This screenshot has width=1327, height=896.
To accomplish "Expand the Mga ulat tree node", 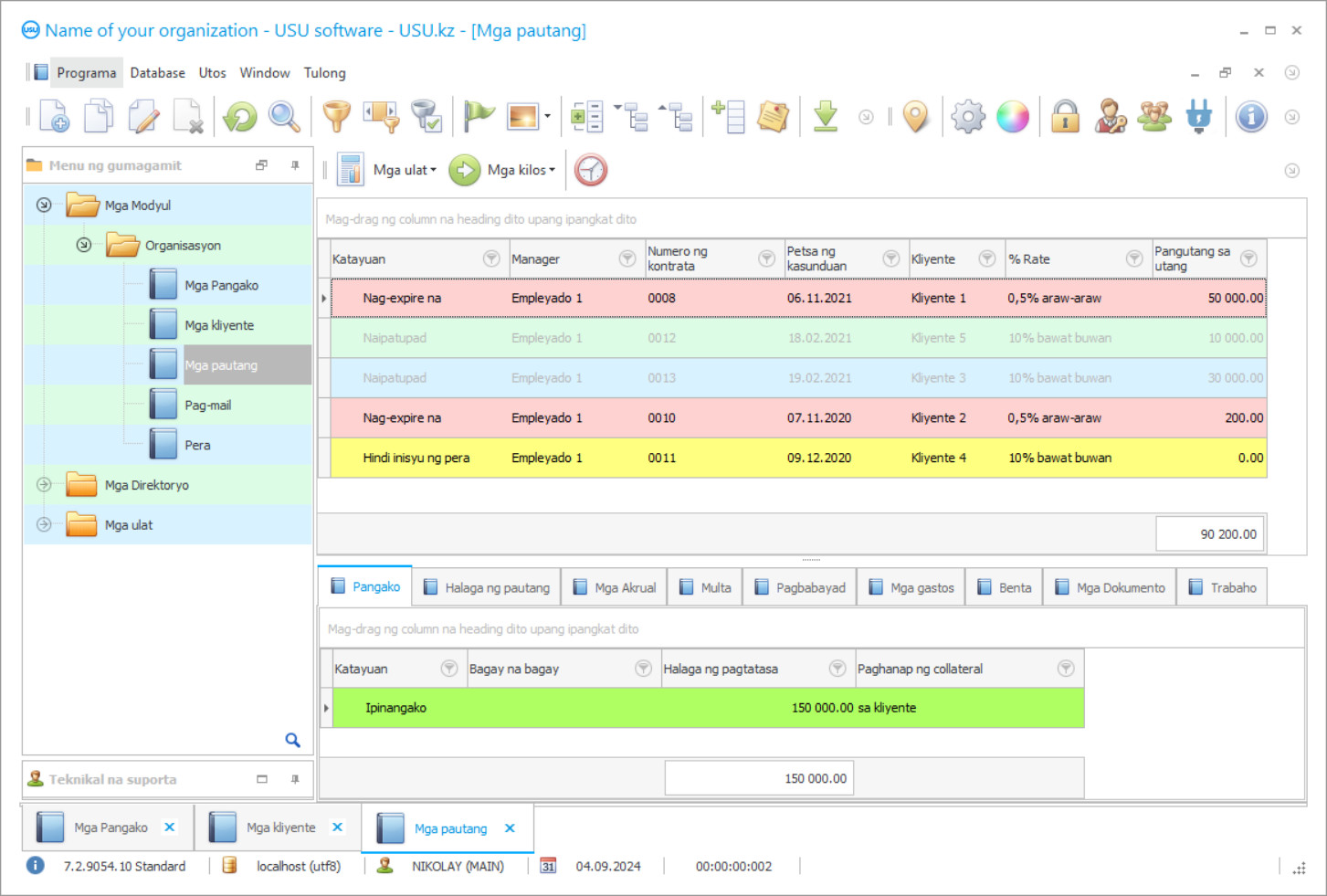I will (44, 525).
